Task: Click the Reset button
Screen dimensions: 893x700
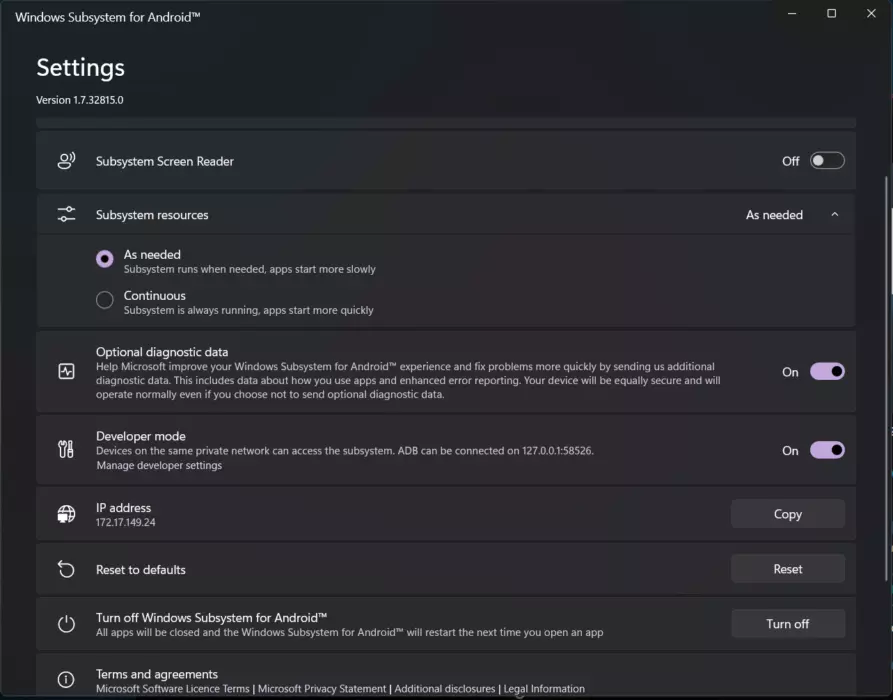Action: [x=787, y=568]
